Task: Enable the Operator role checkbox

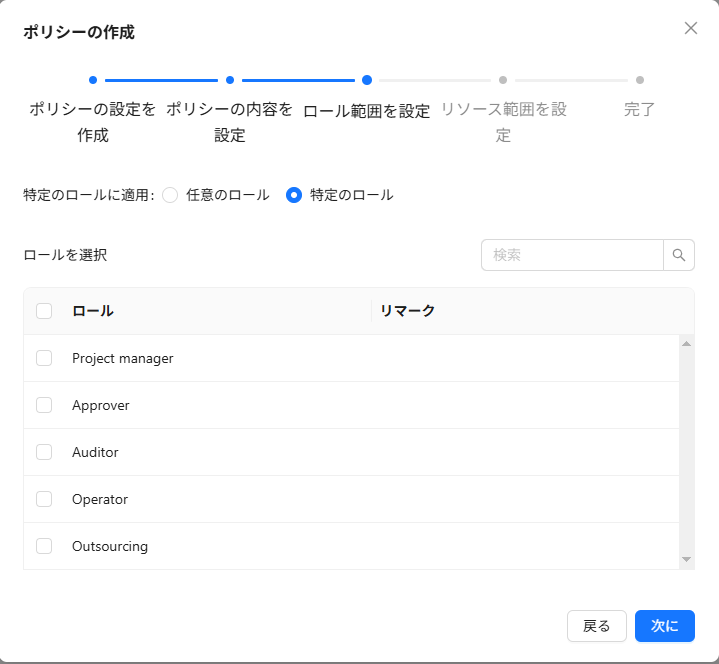Action: [44, 499]
